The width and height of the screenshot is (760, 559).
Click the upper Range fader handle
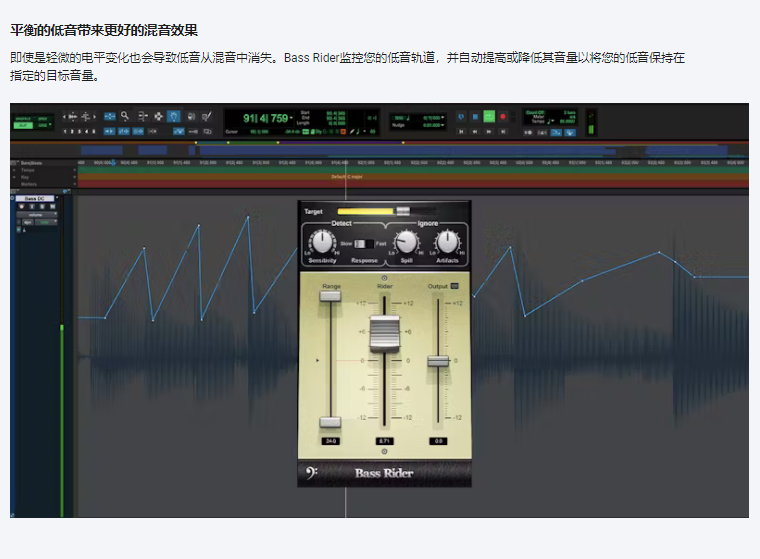point(331,296)
